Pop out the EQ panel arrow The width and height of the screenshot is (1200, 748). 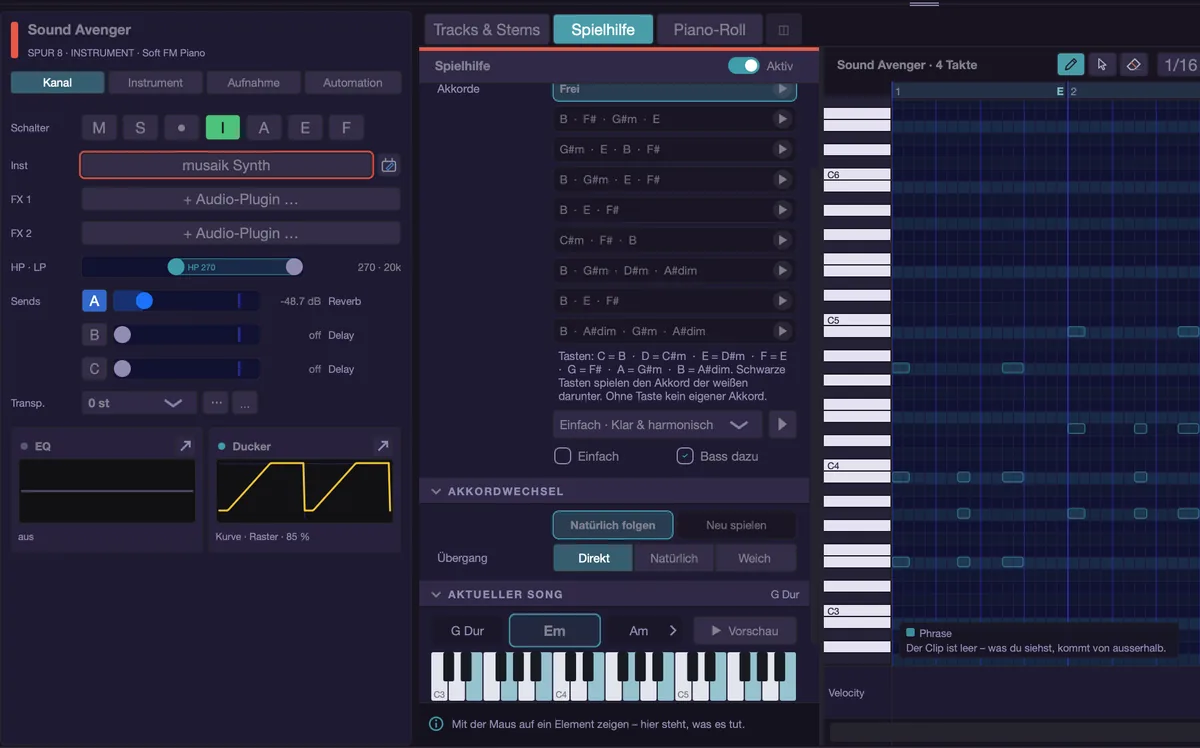pyautogui.click(x=185, y=446)
